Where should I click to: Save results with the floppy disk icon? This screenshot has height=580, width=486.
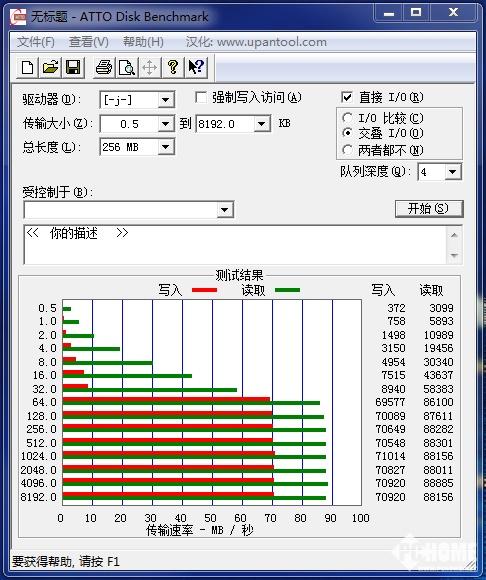point(73,68)
